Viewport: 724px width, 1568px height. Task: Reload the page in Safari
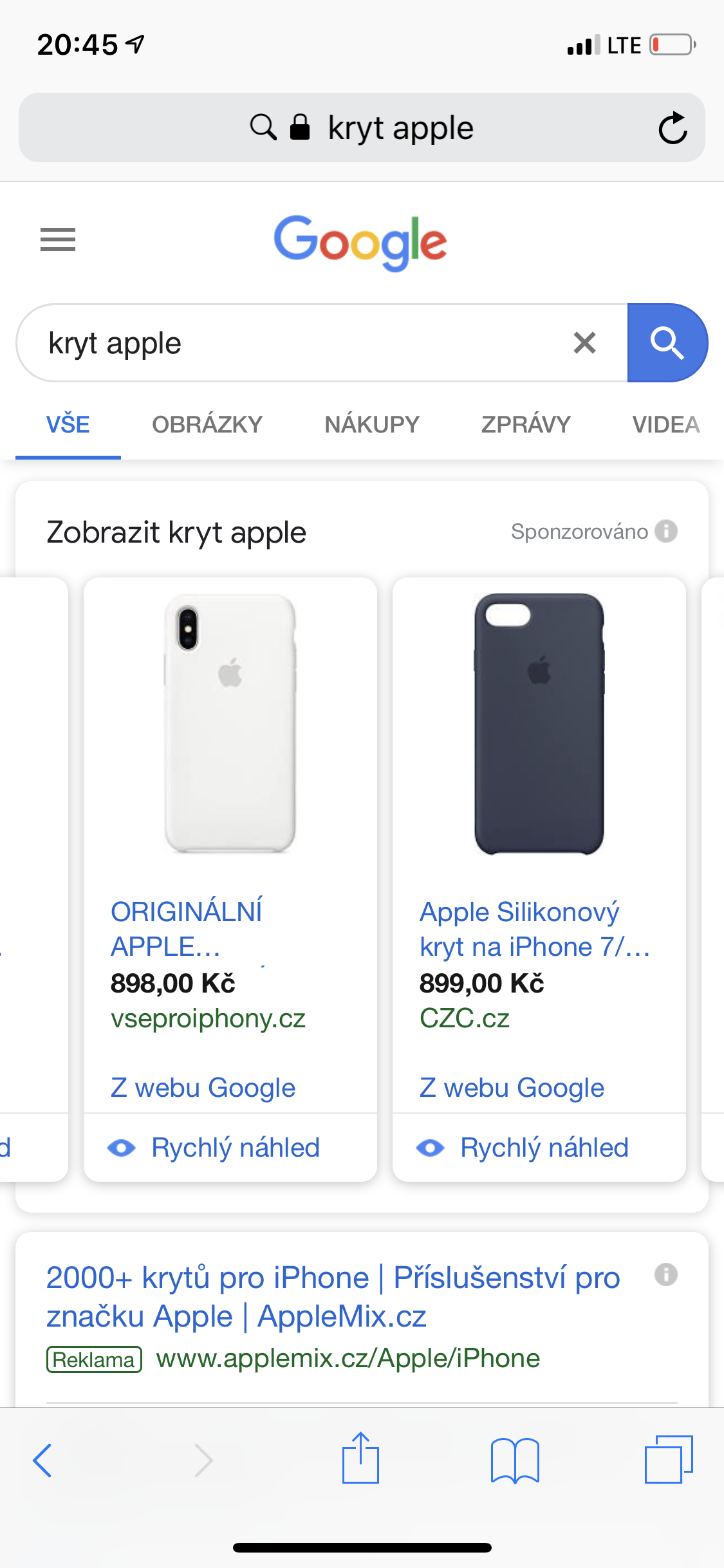point(673,127)
